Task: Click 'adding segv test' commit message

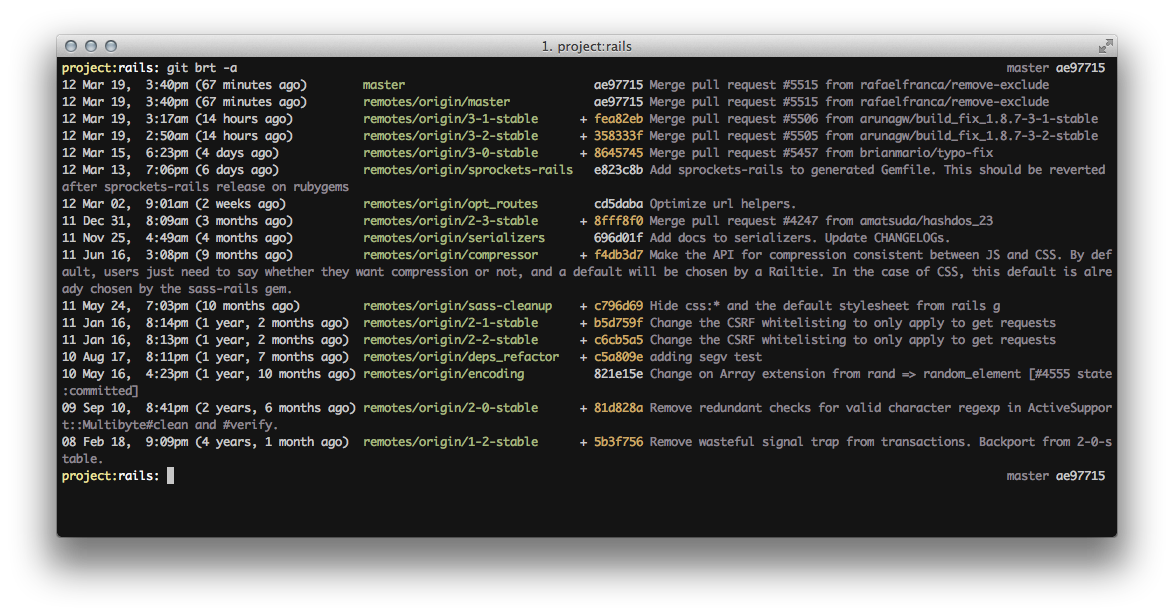Action: click(706, 357)
